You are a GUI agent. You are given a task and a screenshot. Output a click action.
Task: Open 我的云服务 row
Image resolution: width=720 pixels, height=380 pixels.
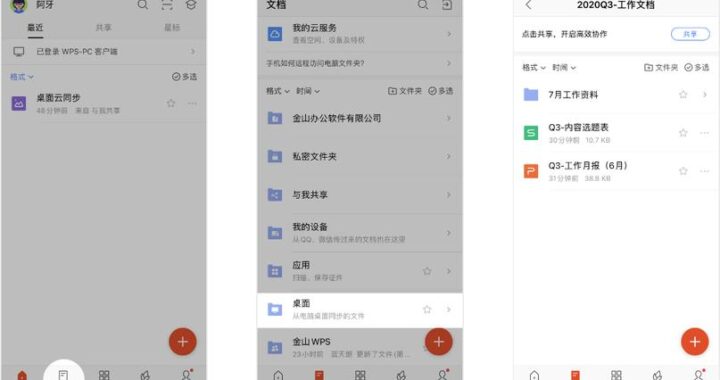pyautogui.click(x=360, y=34)
